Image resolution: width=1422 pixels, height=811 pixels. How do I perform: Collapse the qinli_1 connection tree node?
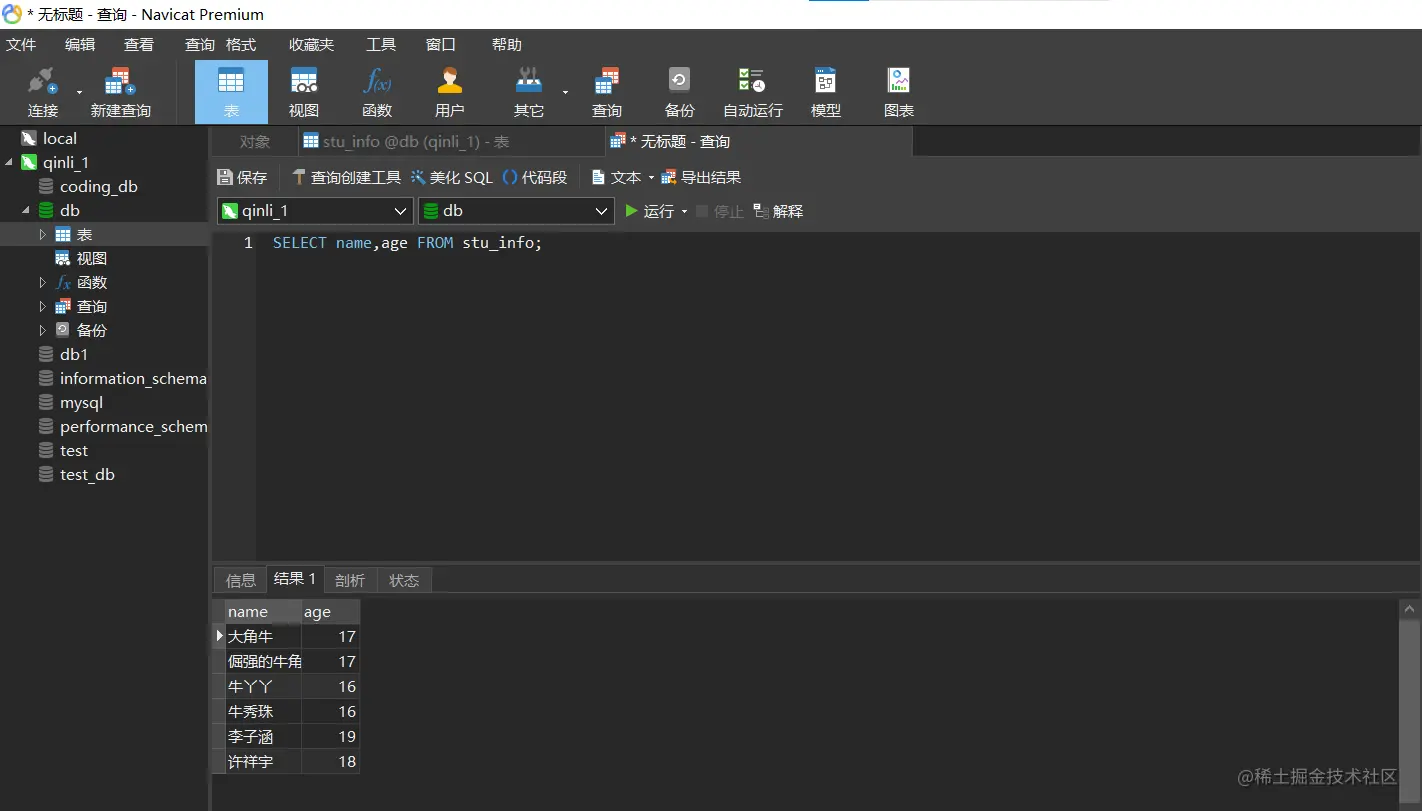[x=9, y=162]
